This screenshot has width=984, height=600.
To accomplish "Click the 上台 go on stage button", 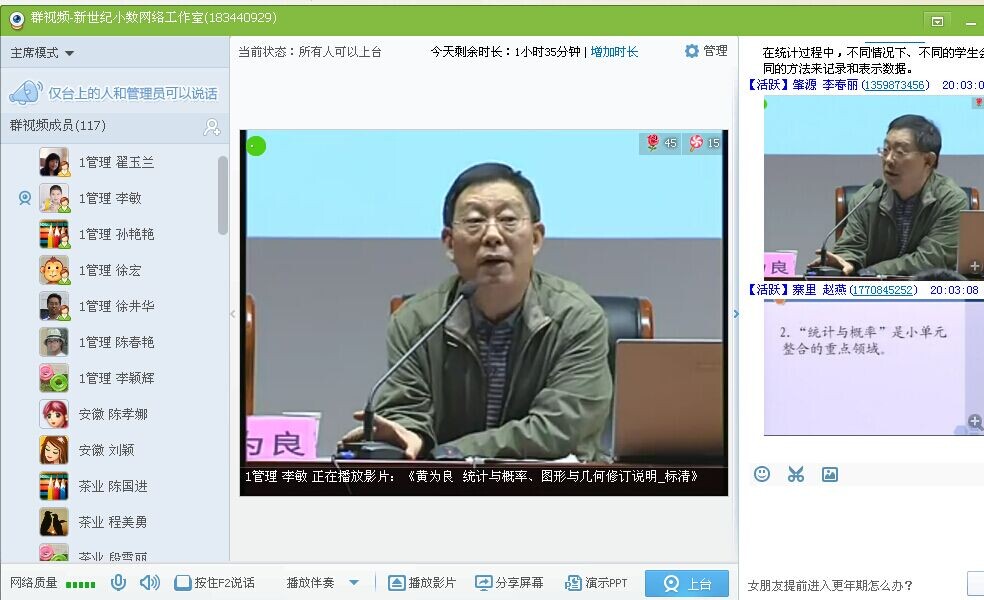I will (686, 584).
